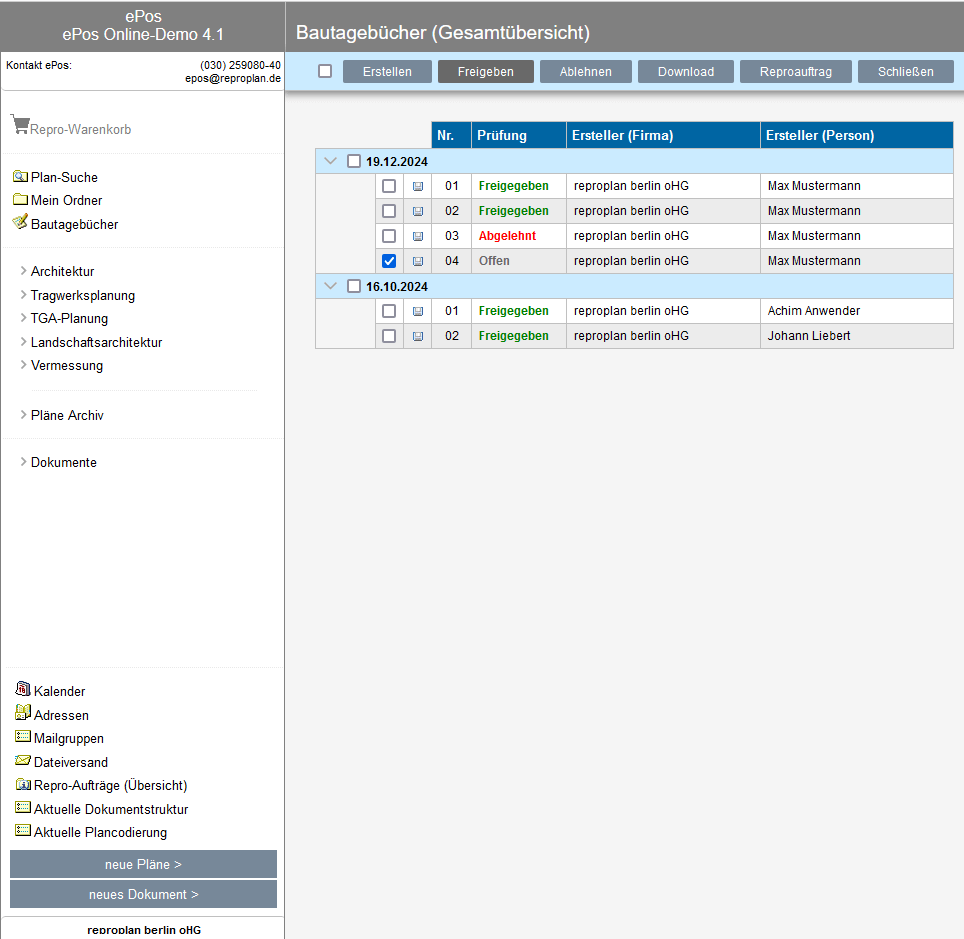The height and width of the screenshot is (939, 964).
Task: Check entry 02 of 19.12.2024
Action: coord(389,211)
